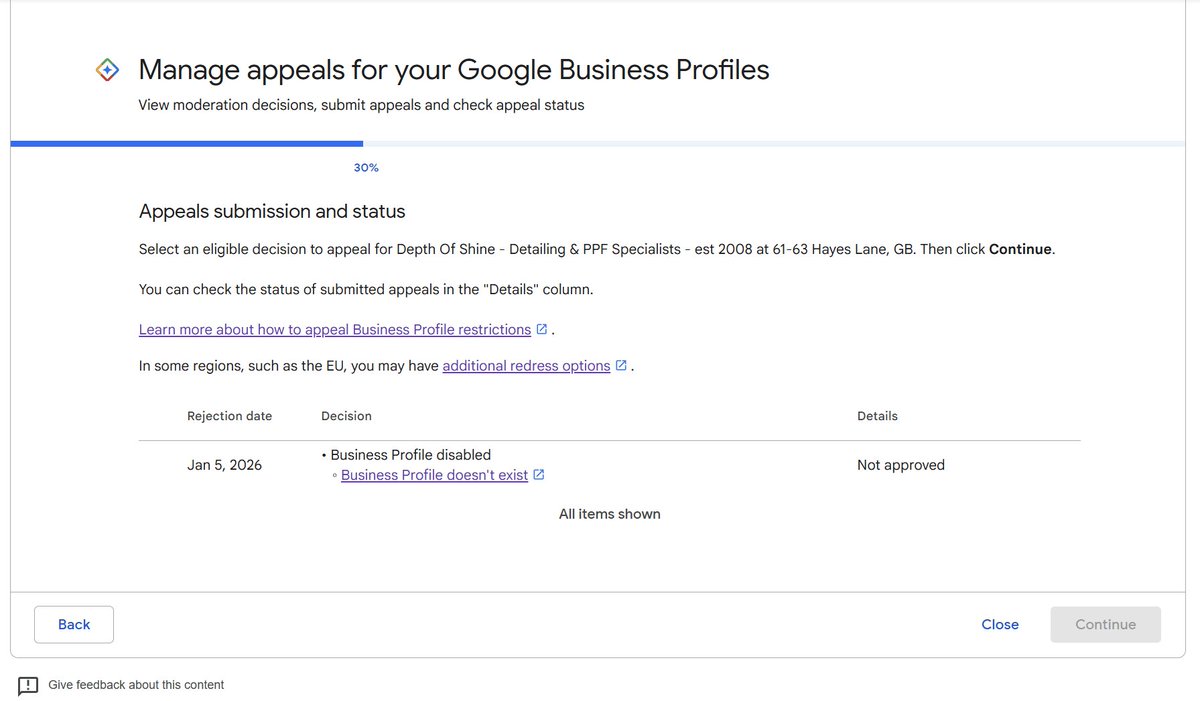Click the greyed-out Continue button

[1105, 624]
